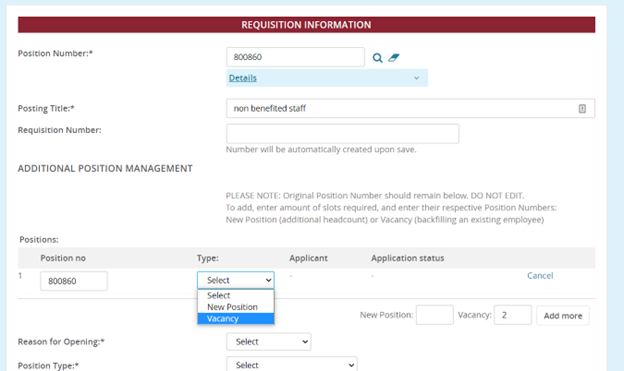Click the 'Reason for Opening:*' label
Screen dimensions: 624x371
[x=61, y=342]
